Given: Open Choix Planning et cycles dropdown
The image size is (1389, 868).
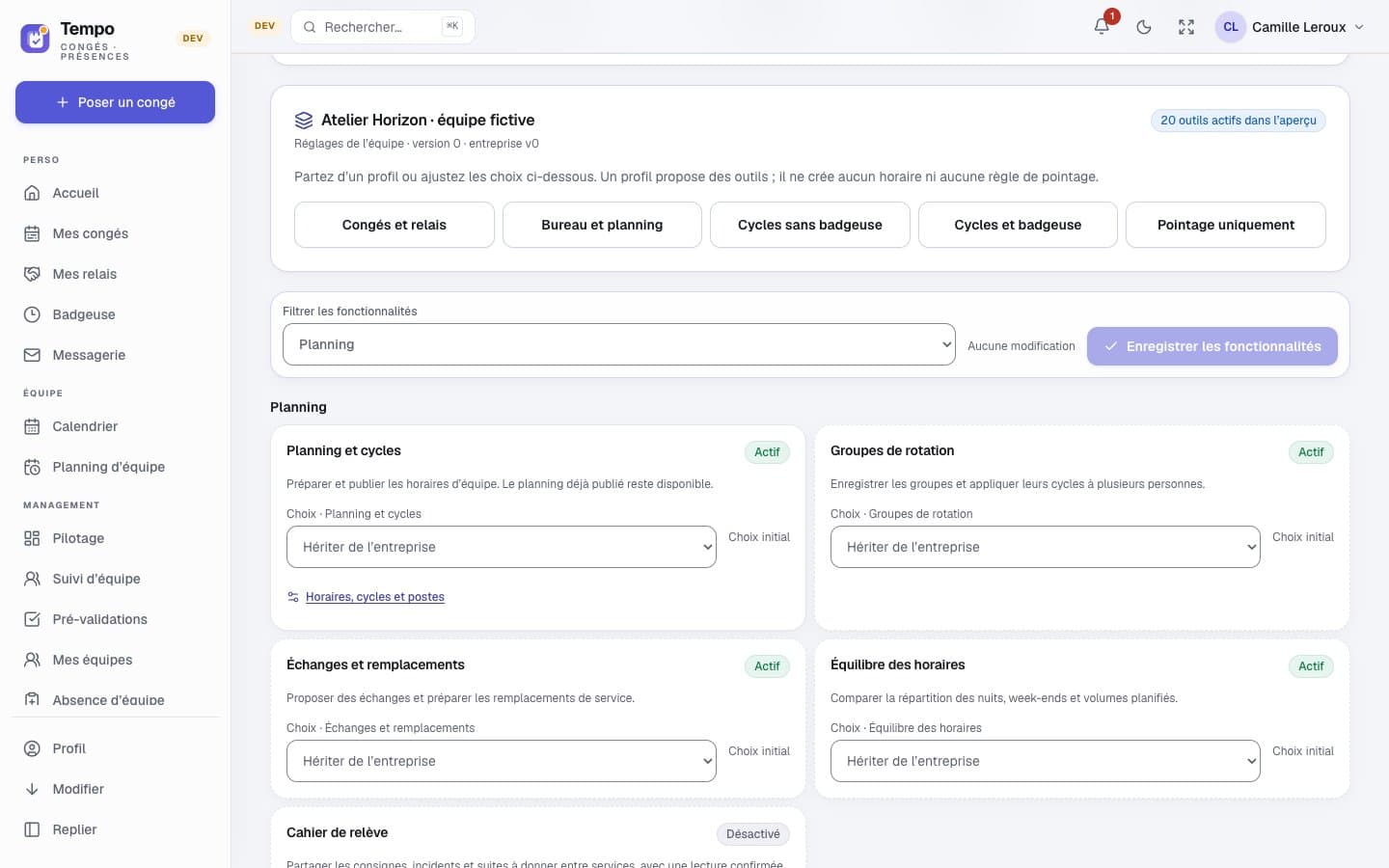Looking at the screenshot, I should coord(502,547).
